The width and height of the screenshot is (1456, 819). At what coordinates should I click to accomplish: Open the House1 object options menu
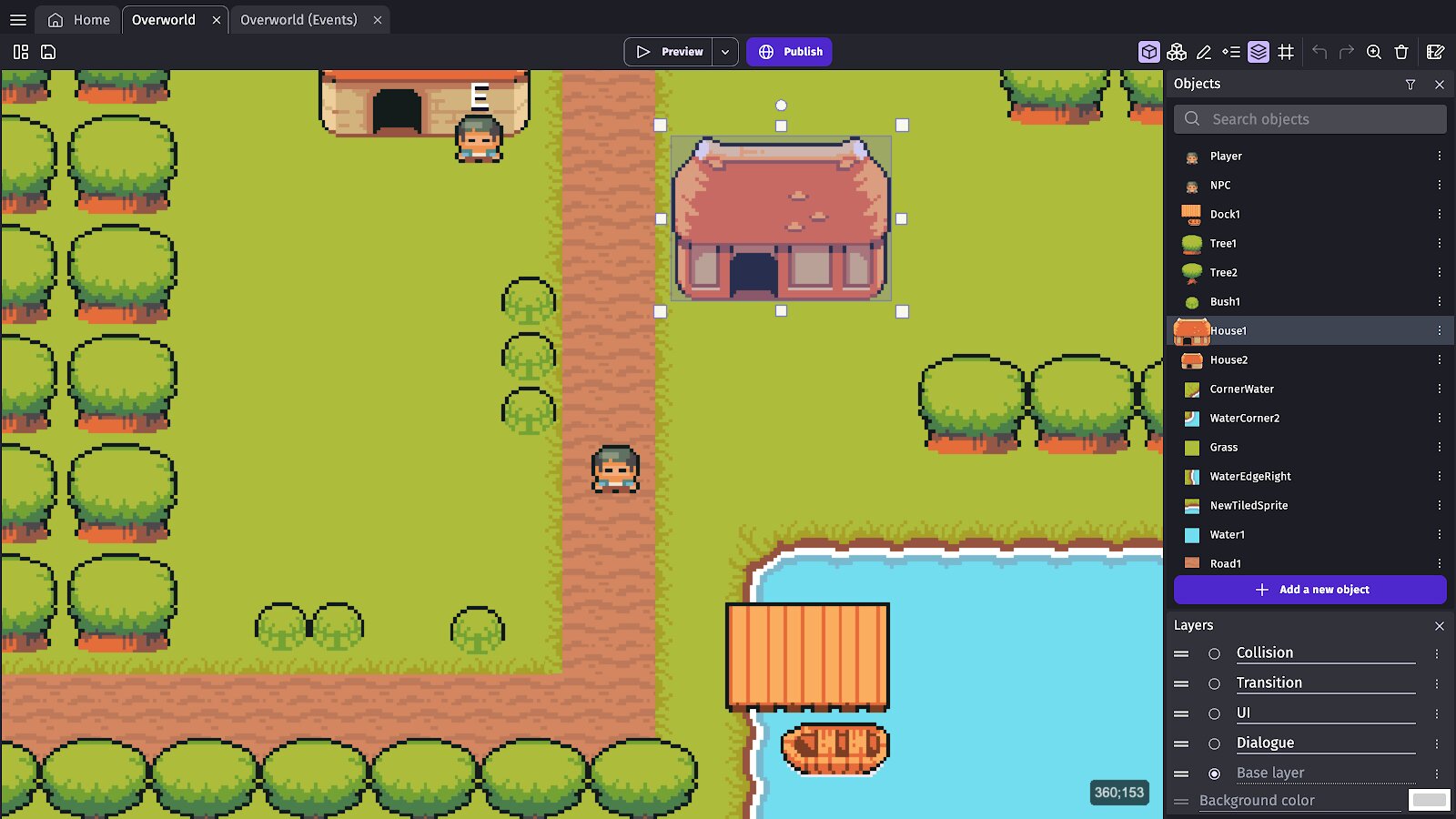click(1440, 330)
